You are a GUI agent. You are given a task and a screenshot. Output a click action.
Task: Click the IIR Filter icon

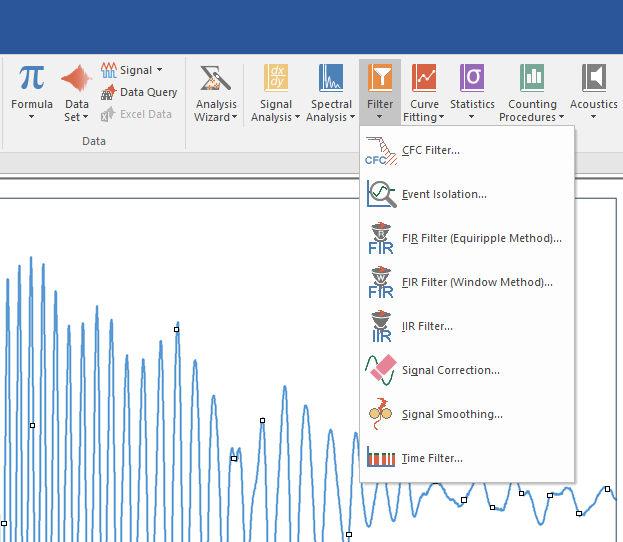point(381,326)
